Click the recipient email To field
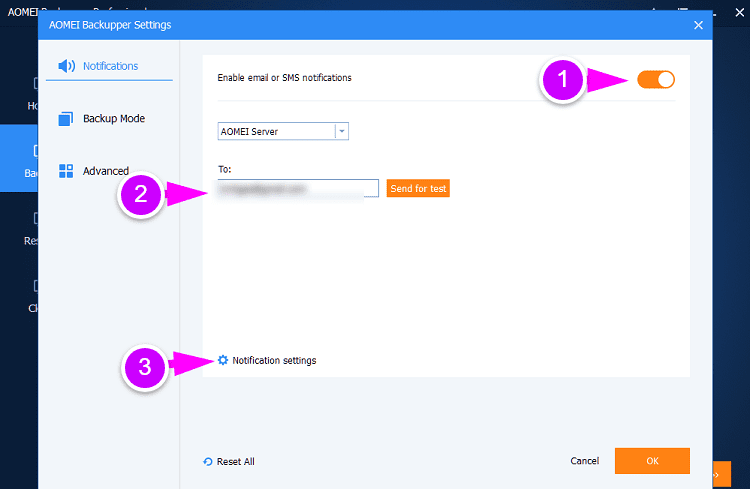The image size is (750, 489). coord(298,188)
